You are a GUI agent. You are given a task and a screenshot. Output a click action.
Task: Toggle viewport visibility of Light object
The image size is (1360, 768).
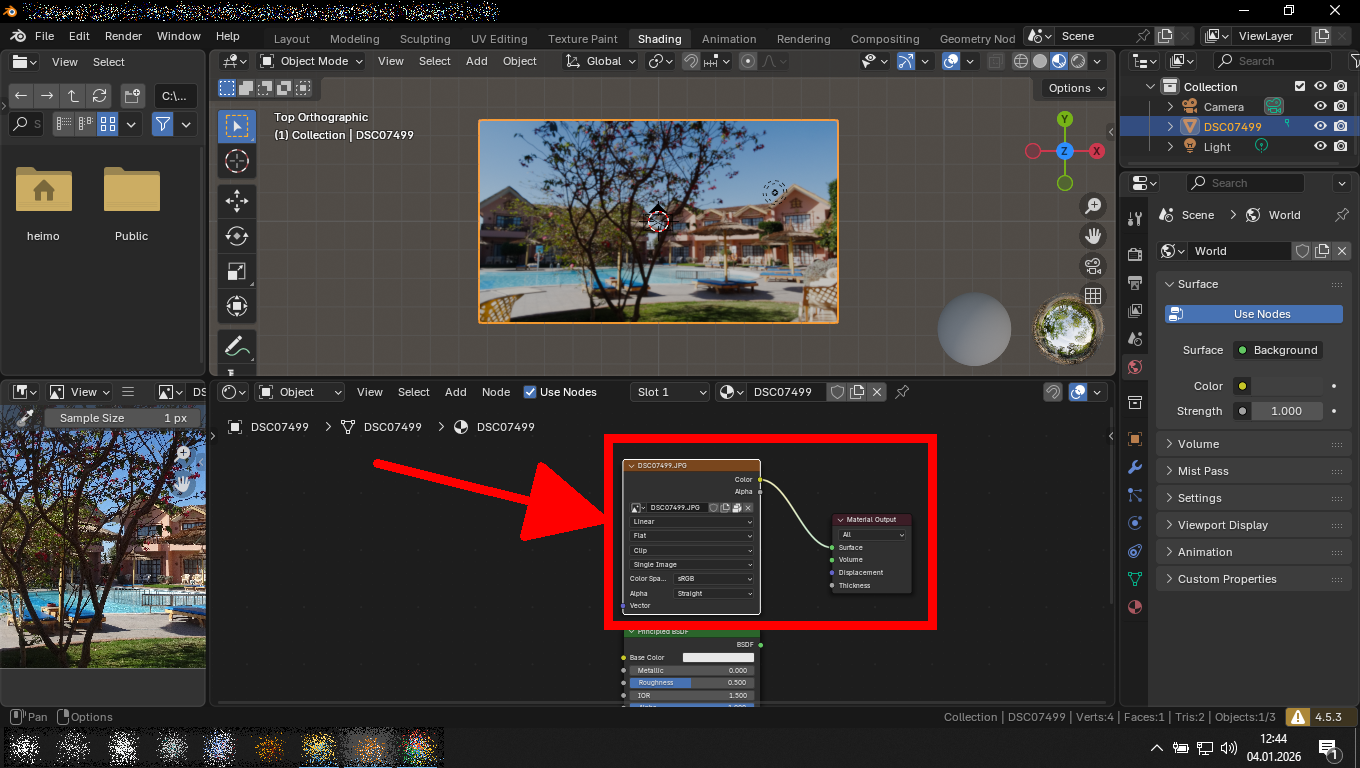(1320, 147)
